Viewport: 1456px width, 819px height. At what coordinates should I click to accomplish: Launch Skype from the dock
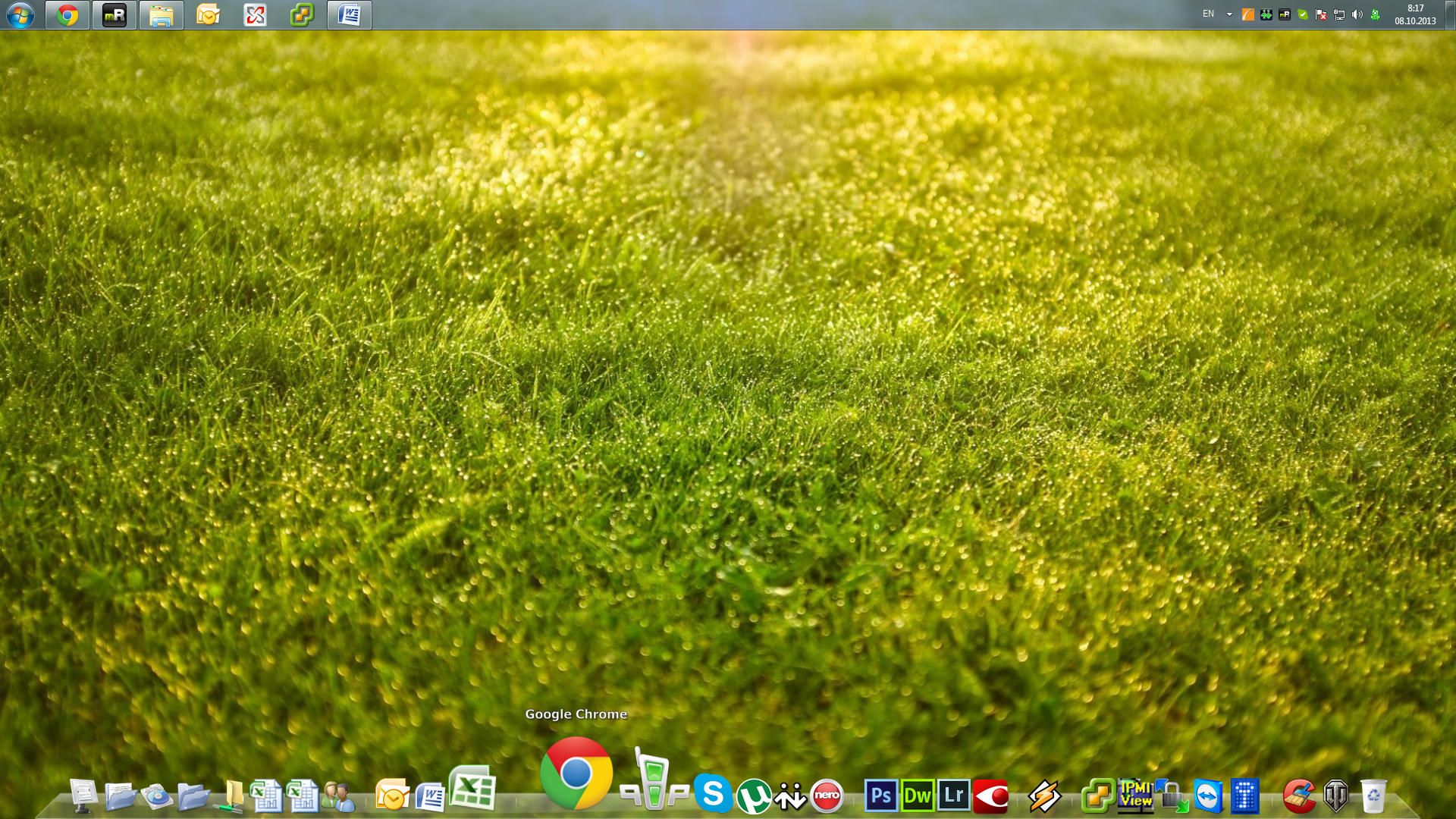(x=713, y=793)
